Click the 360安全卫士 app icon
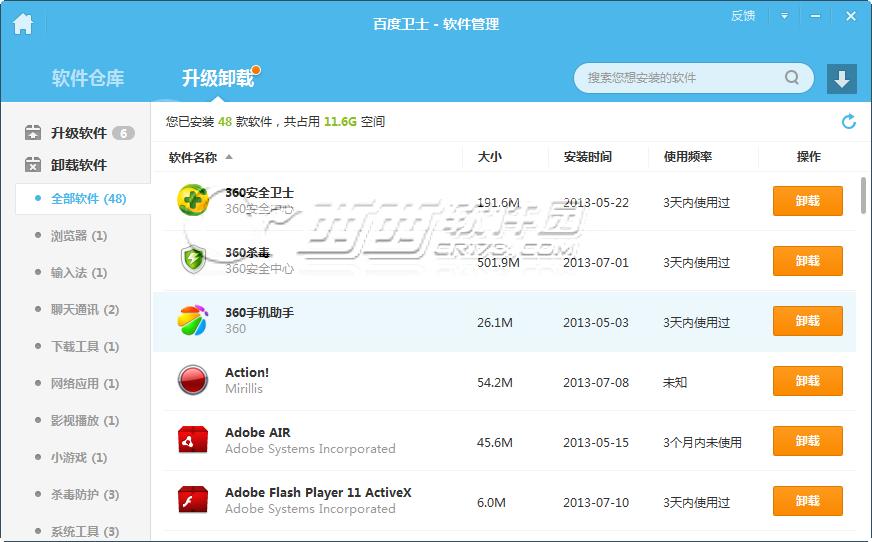The image size is (872, 542). [x=192, y=200]
